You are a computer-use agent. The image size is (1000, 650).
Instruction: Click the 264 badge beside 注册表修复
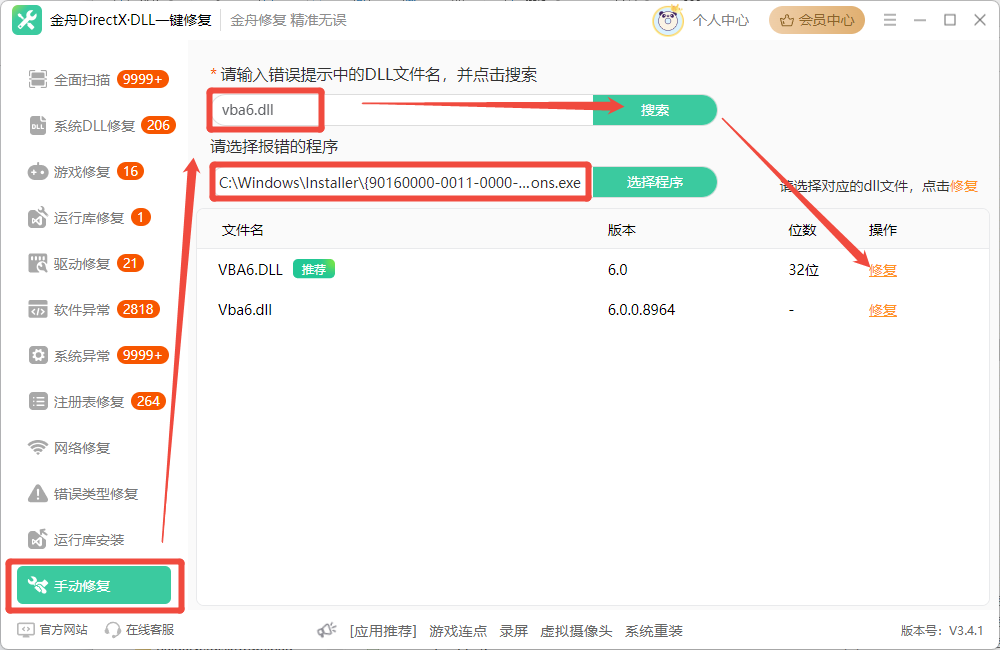tap(148, 401)
